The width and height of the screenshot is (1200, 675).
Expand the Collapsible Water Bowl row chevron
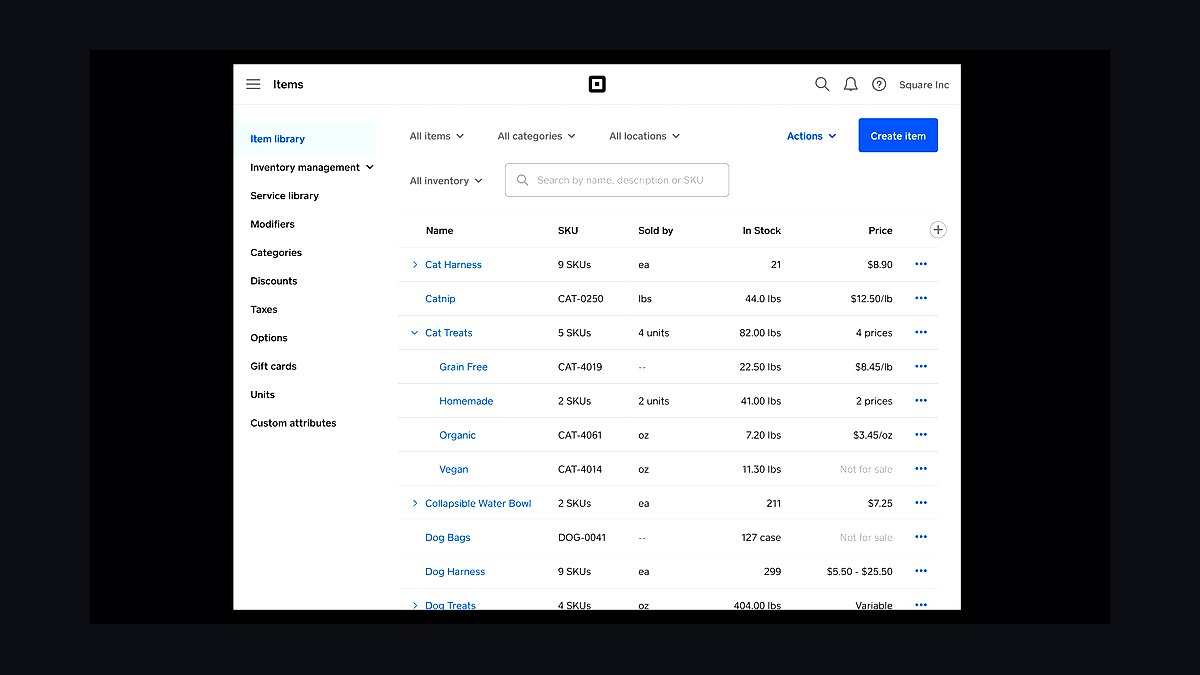pyautogui.click(x=415, y=503)
